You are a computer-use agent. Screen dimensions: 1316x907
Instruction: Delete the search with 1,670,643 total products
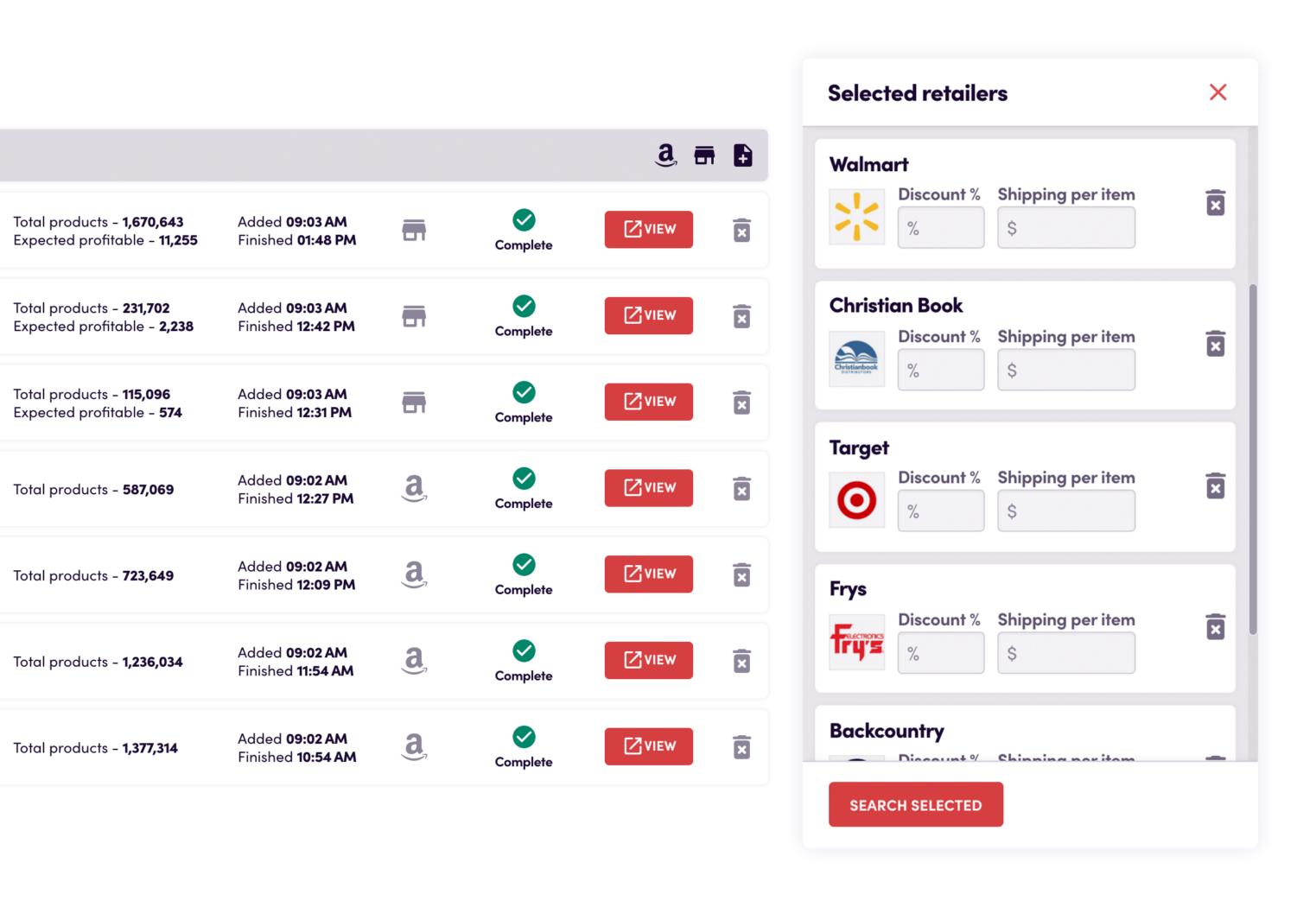[x=741, y=231]
